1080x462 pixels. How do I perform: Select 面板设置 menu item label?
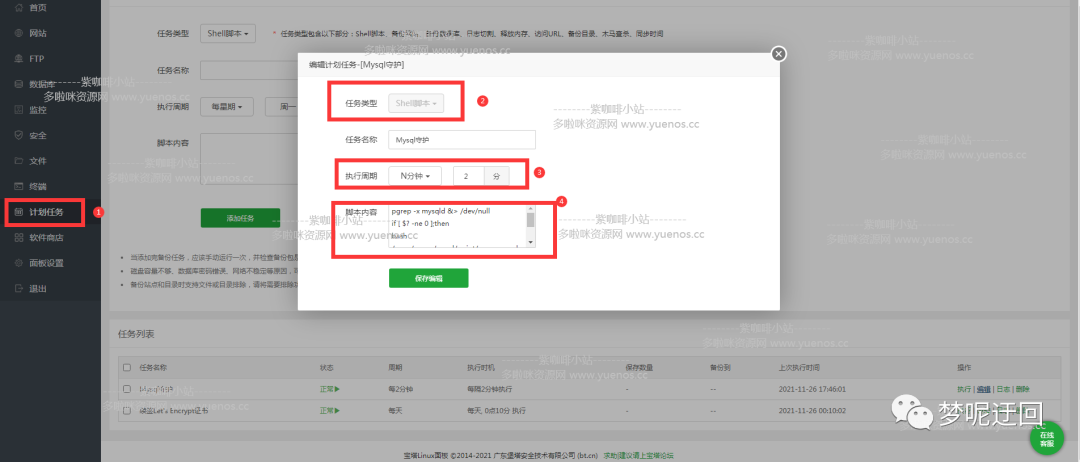pos(46,263)
